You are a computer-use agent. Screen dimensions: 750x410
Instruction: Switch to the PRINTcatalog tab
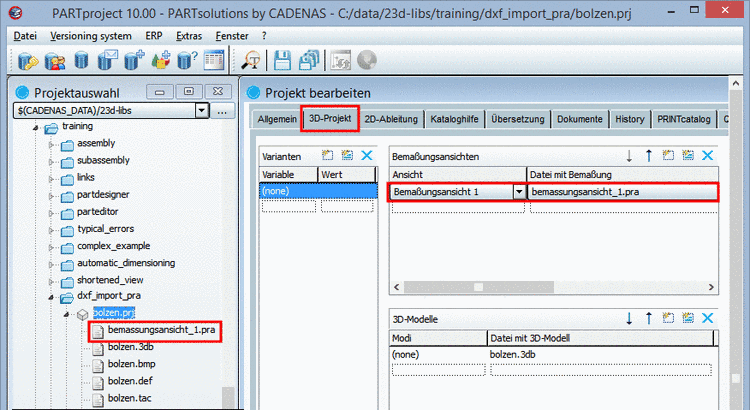[684, 119]
